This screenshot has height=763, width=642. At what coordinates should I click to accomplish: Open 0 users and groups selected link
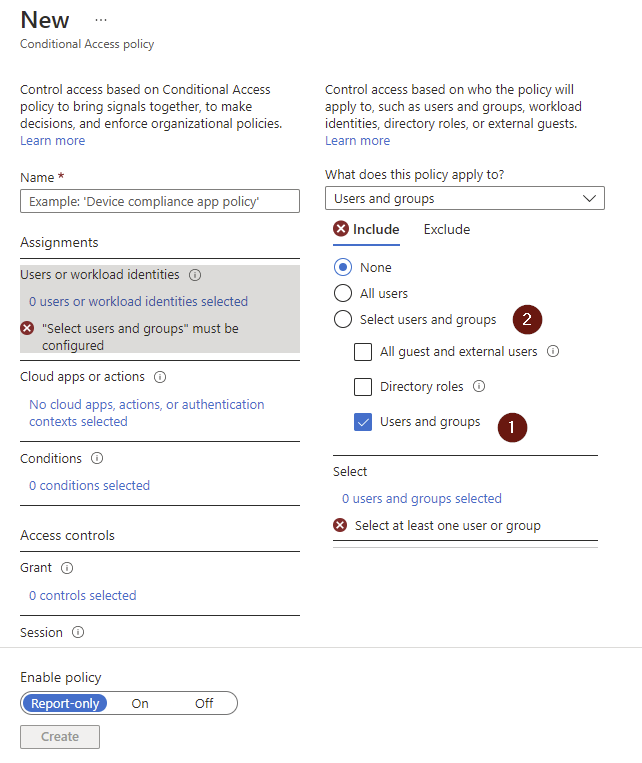(x=422, y=499)
